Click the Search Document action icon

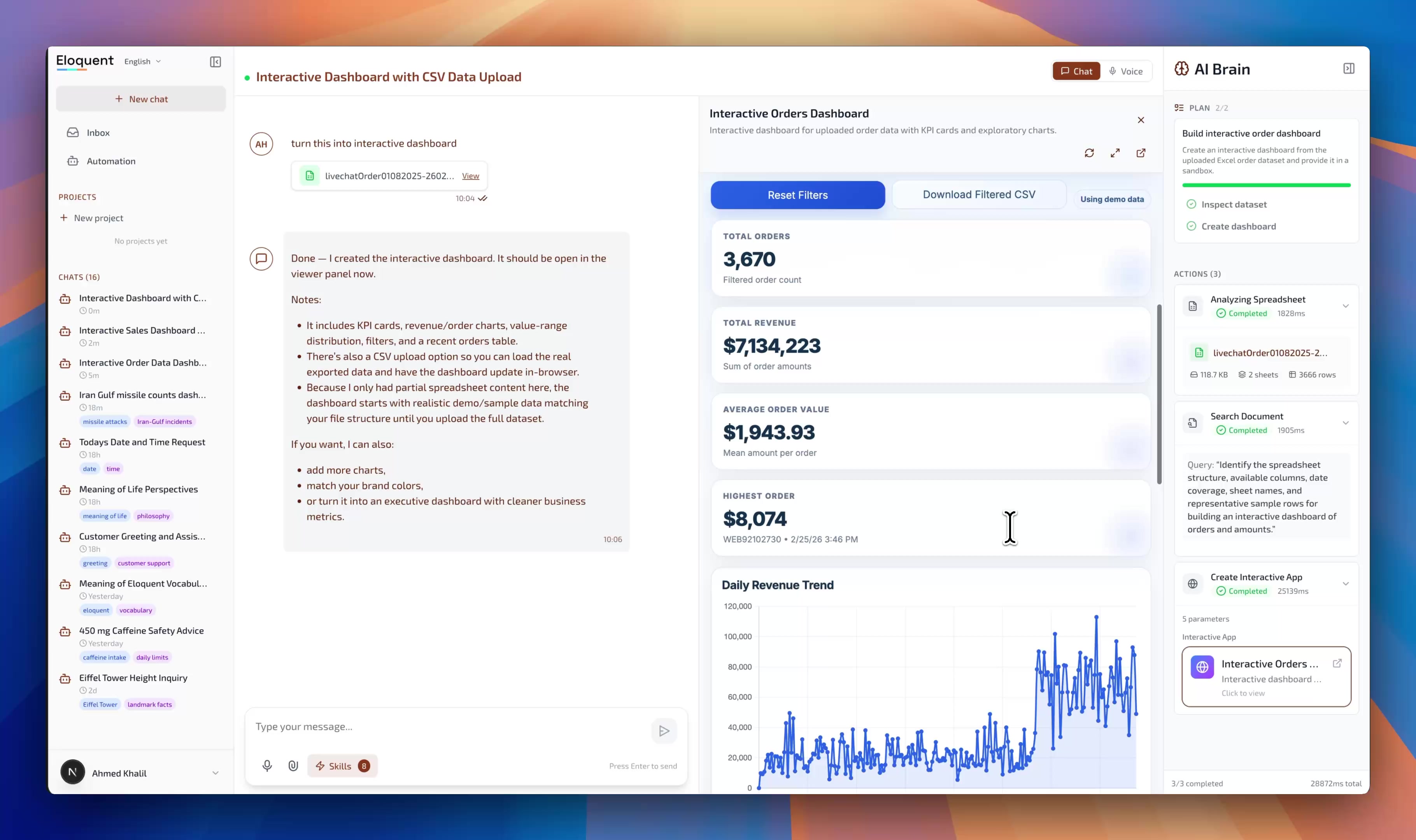1192,423
